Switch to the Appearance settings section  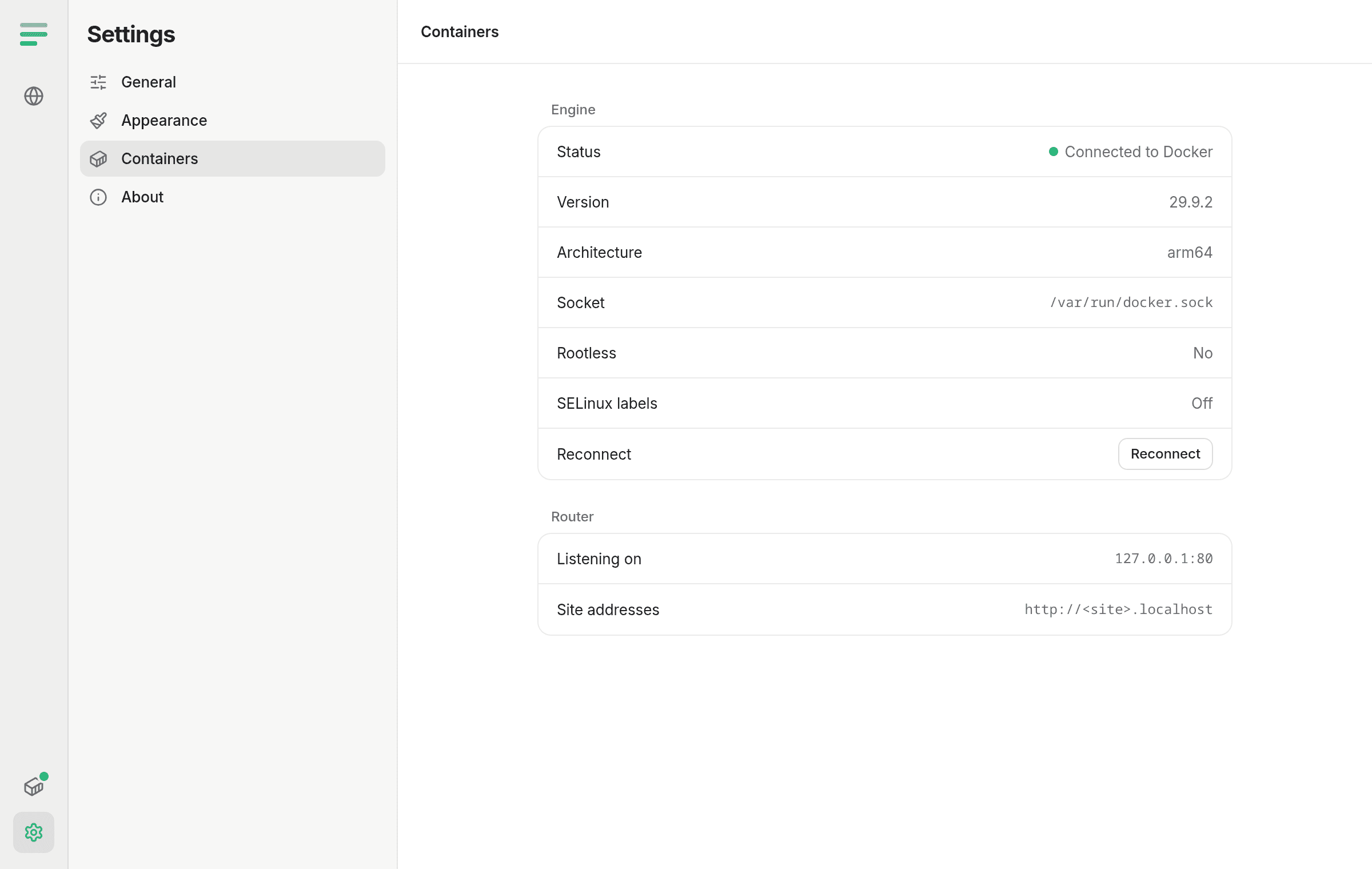click(x=233, y=121)
